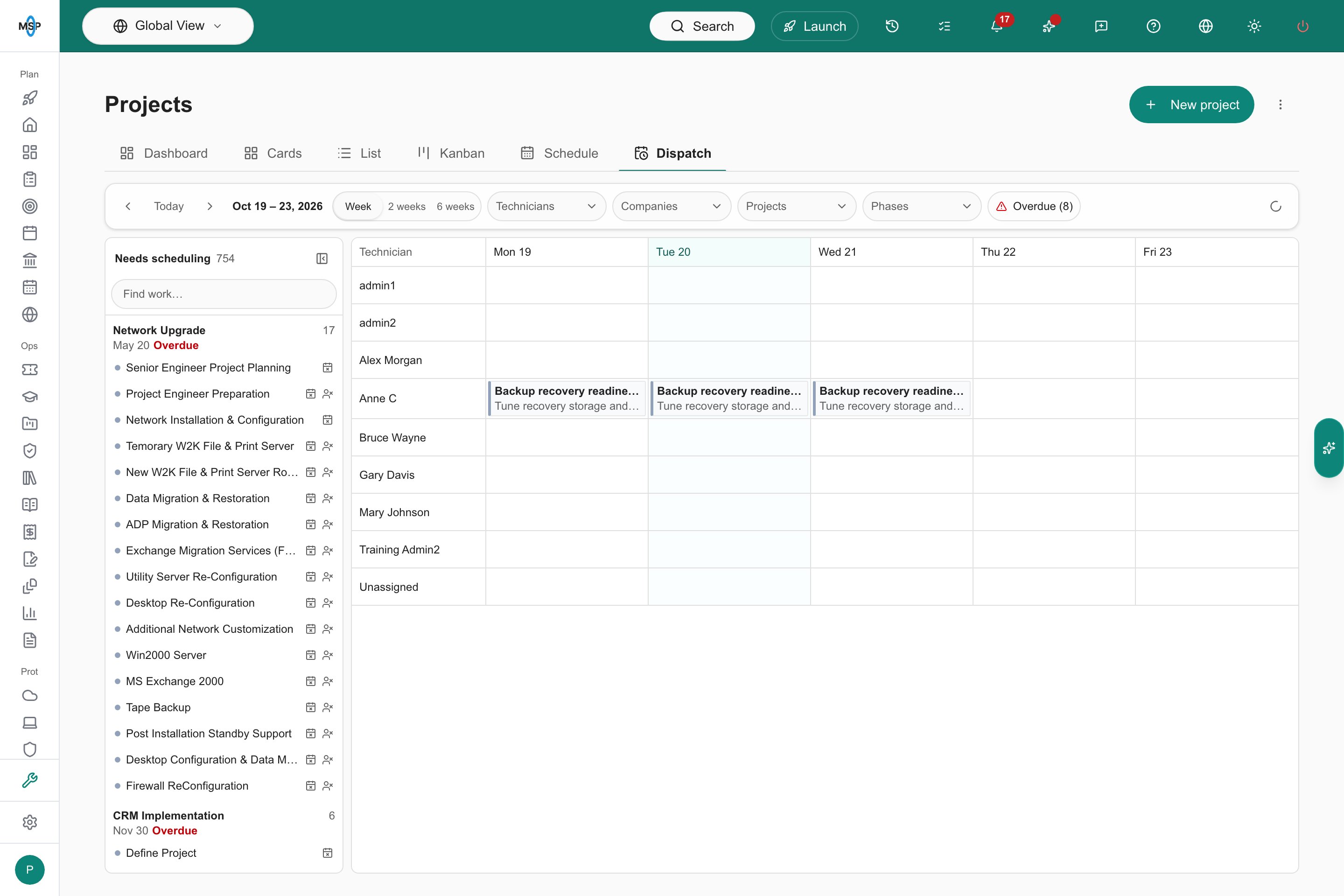
Task: Select the CRM Implementation project group
Action: click(x=224, y=823)
